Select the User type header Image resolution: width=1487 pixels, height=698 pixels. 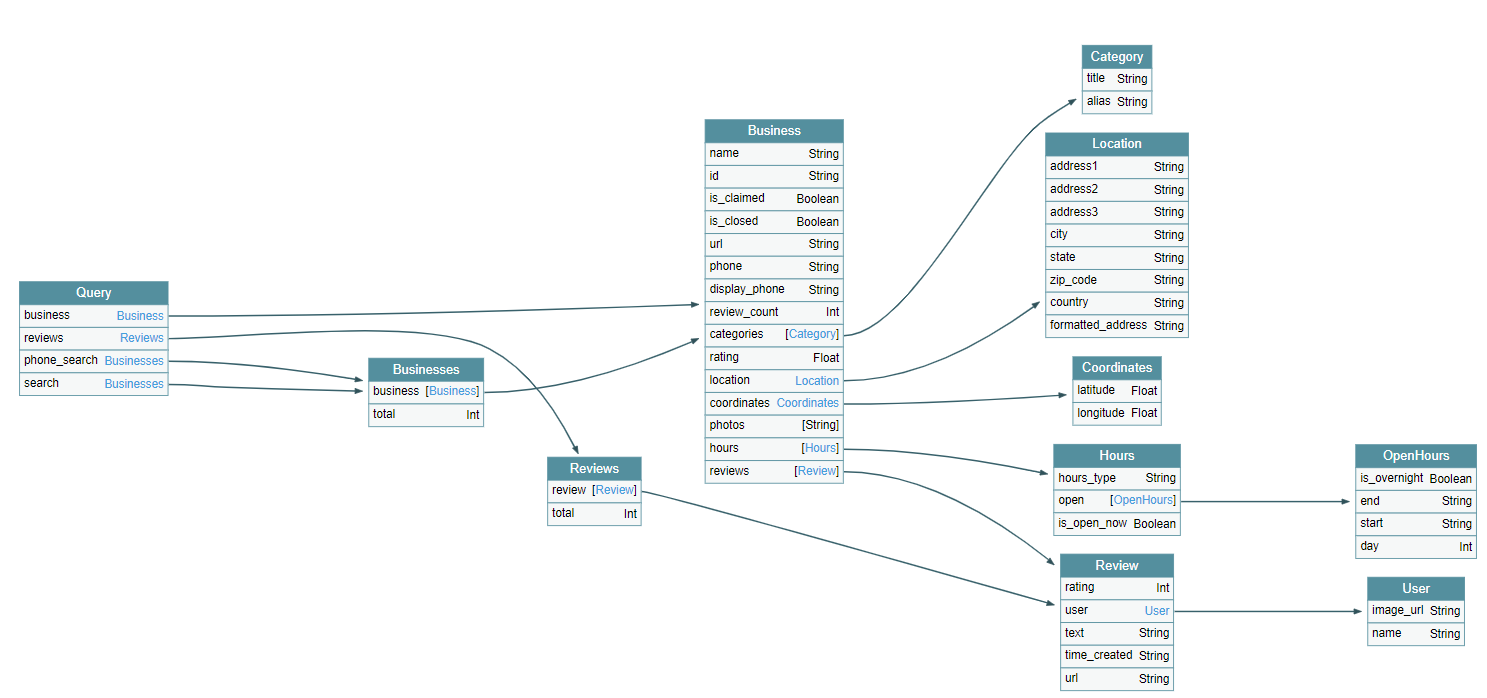click(1416, 588)
